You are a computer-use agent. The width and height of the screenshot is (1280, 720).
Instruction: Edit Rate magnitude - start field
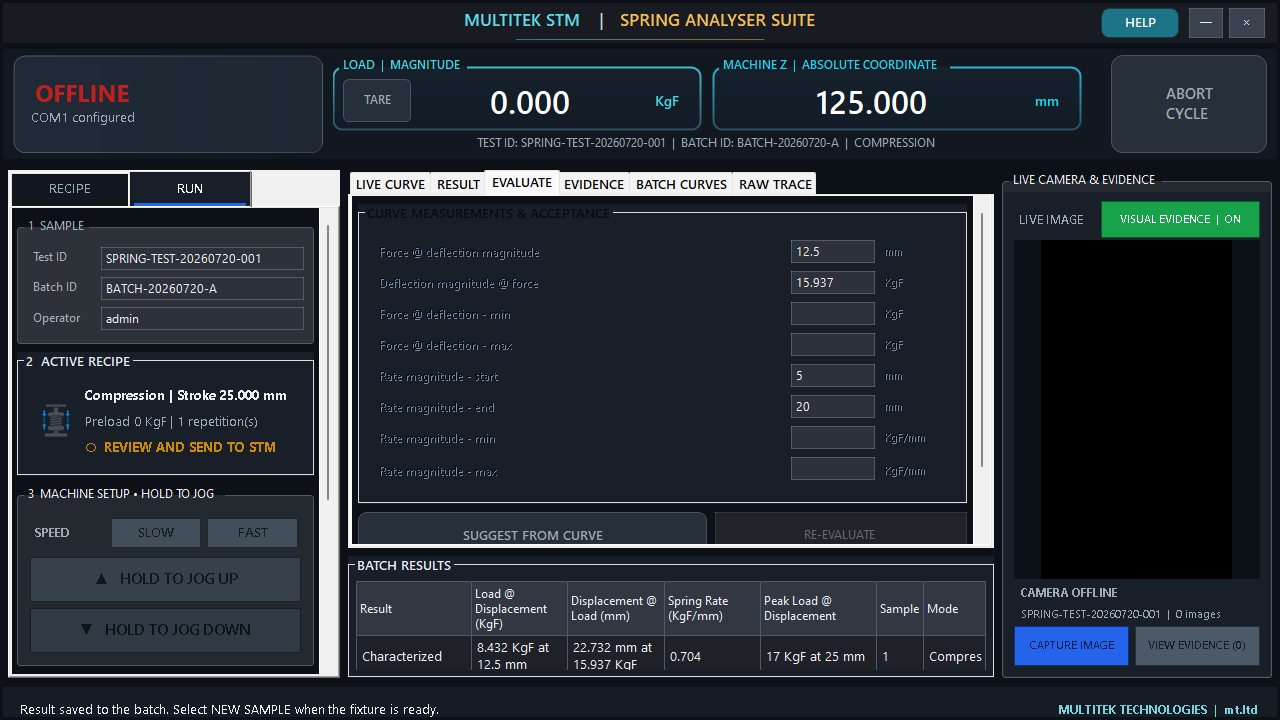tap(833, 376)
